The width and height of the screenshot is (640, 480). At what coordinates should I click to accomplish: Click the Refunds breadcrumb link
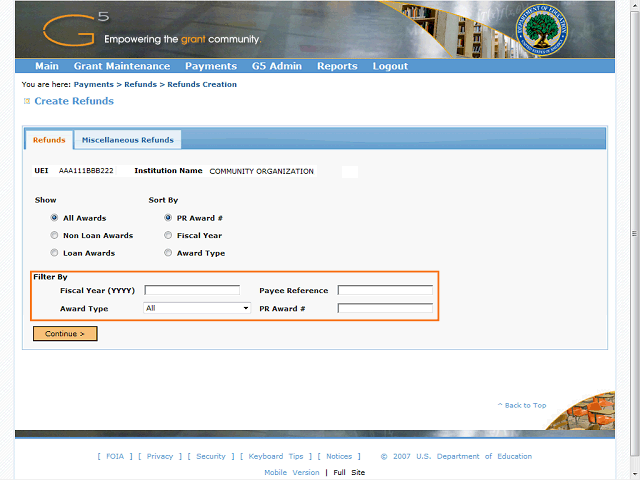(x=140, y=84)
